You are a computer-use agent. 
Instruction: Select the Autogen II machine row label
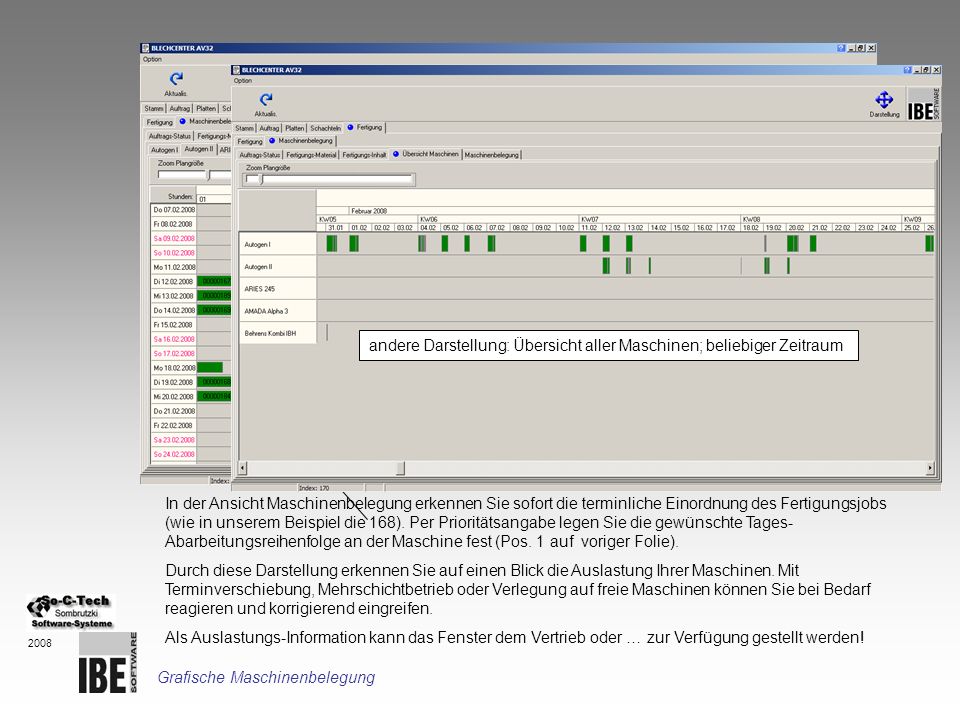pos(277,267)
